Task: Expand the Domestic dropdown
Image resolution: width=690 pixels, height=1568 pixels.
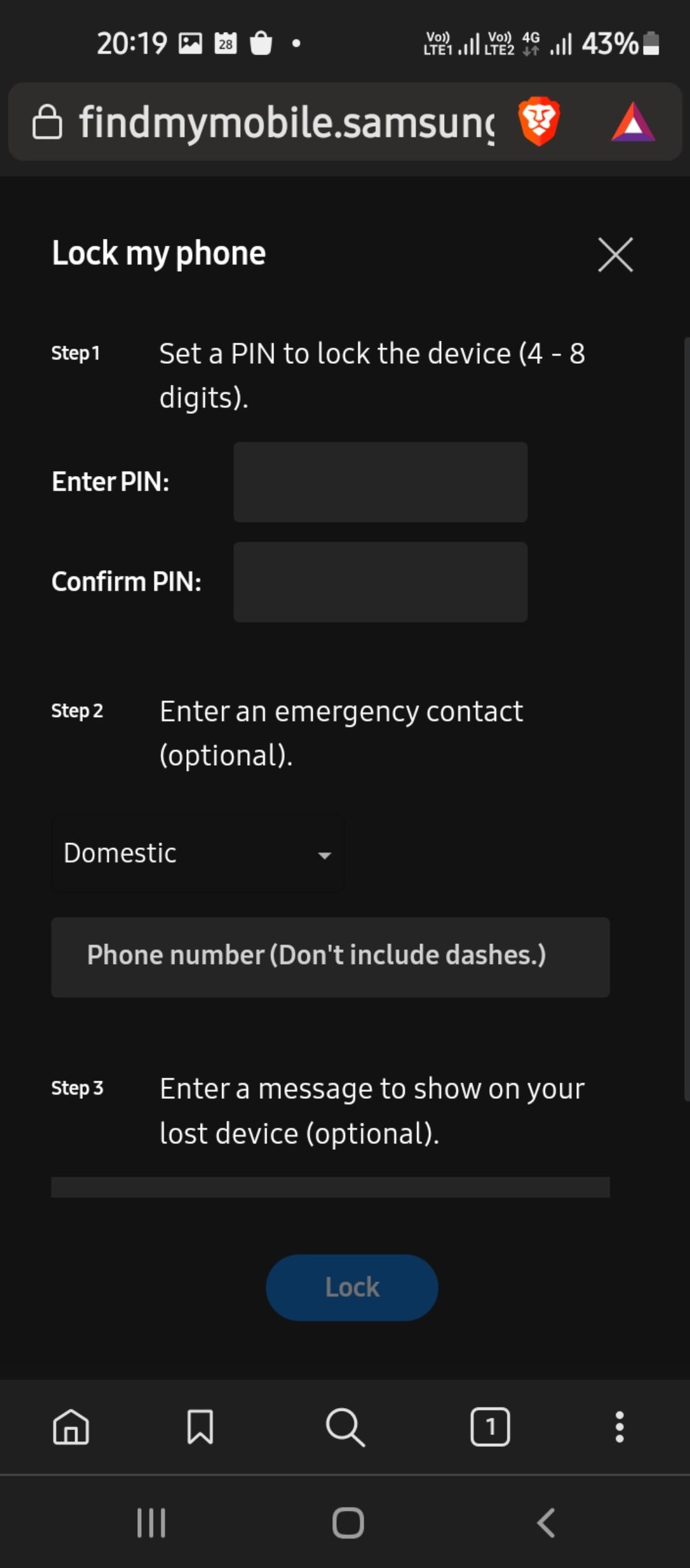Action: coord(198,854)
